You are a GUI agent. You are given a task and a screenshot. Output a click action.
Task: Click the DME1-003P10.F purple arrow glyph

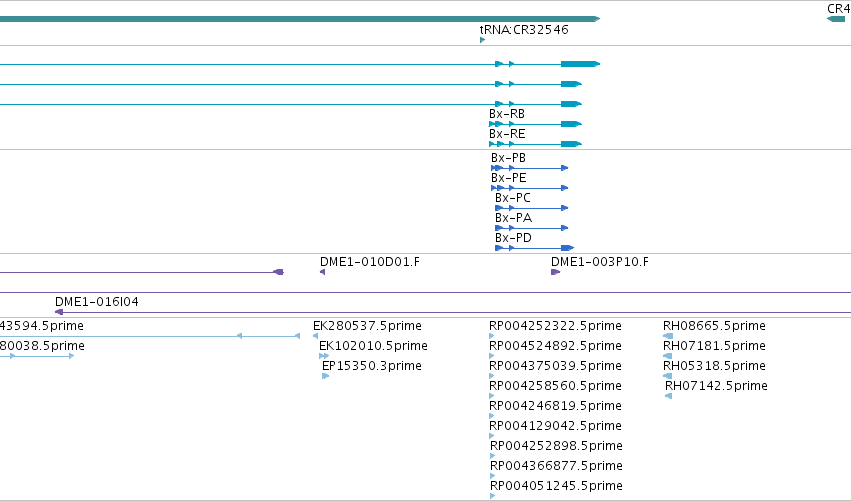pos(555,272)
